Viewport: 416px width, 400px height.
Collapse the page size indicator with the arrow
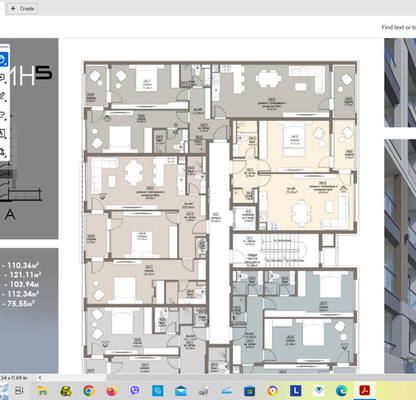[x=40, y=378]
